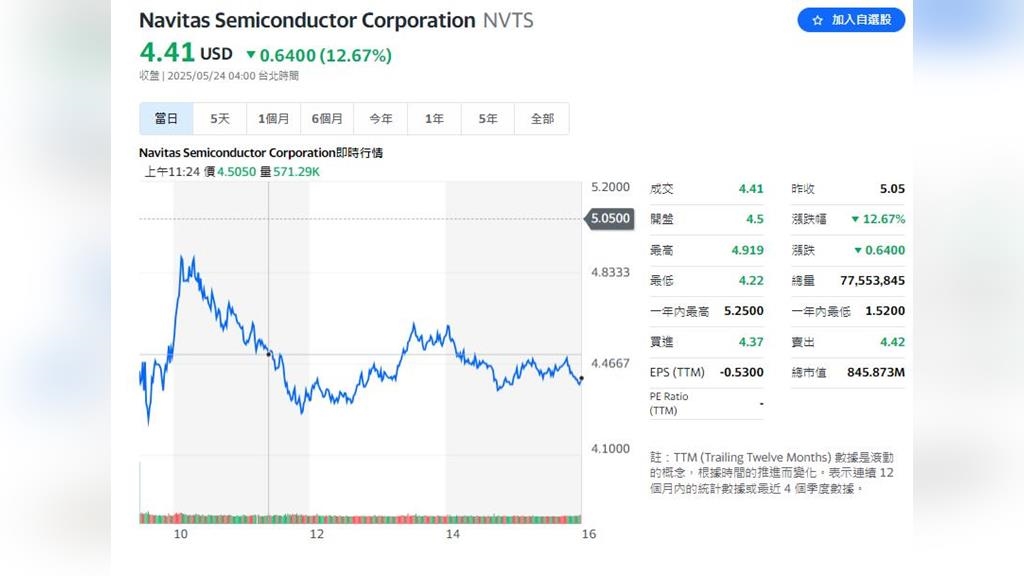Image resolution: width=1024 pixels, height=576 pixels.
Task: Click the Navitas Semiconductor Corporation title
Action: click(x=307, y=20)
